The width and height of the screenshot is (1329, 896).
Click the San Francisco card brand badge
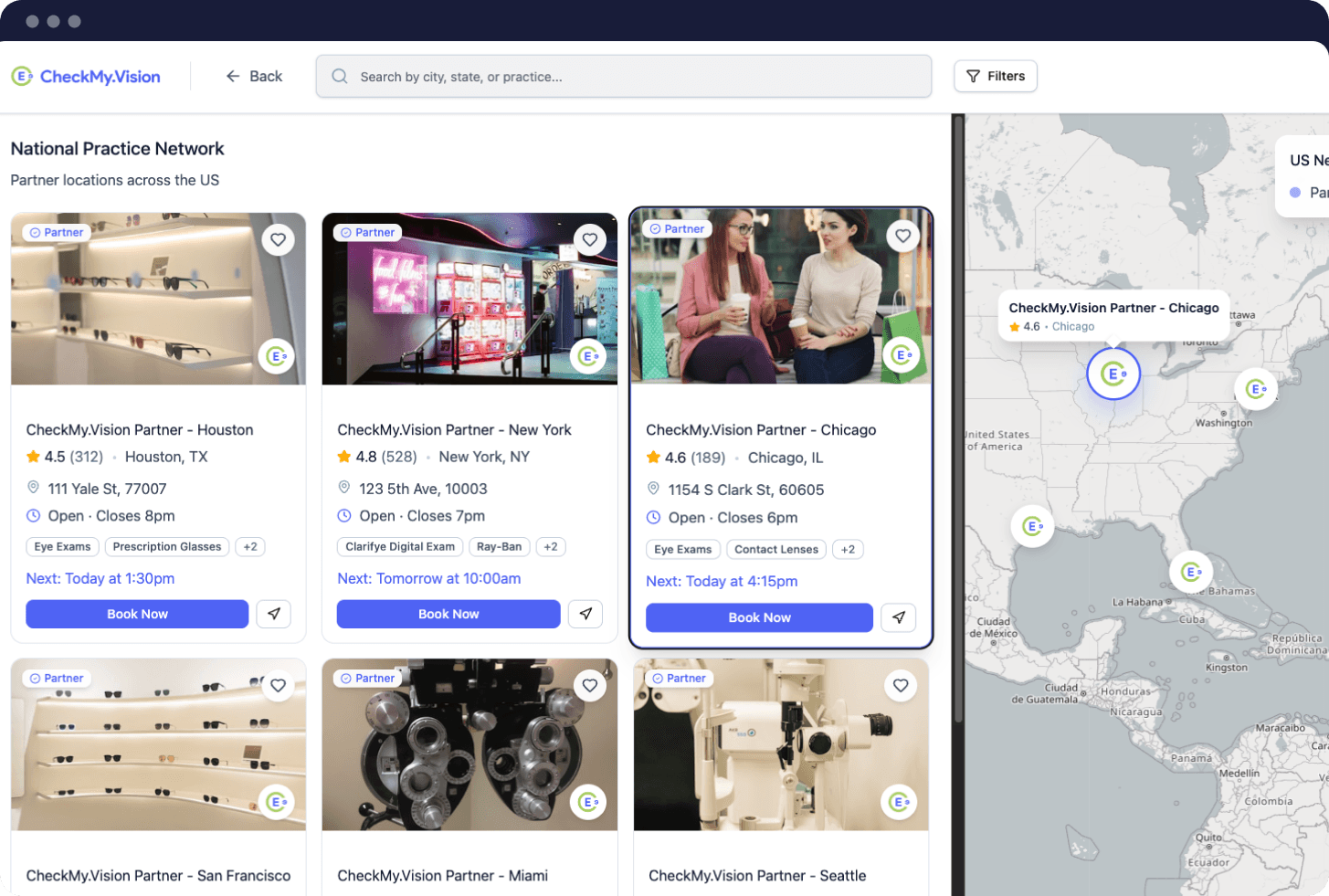(277, 802)
